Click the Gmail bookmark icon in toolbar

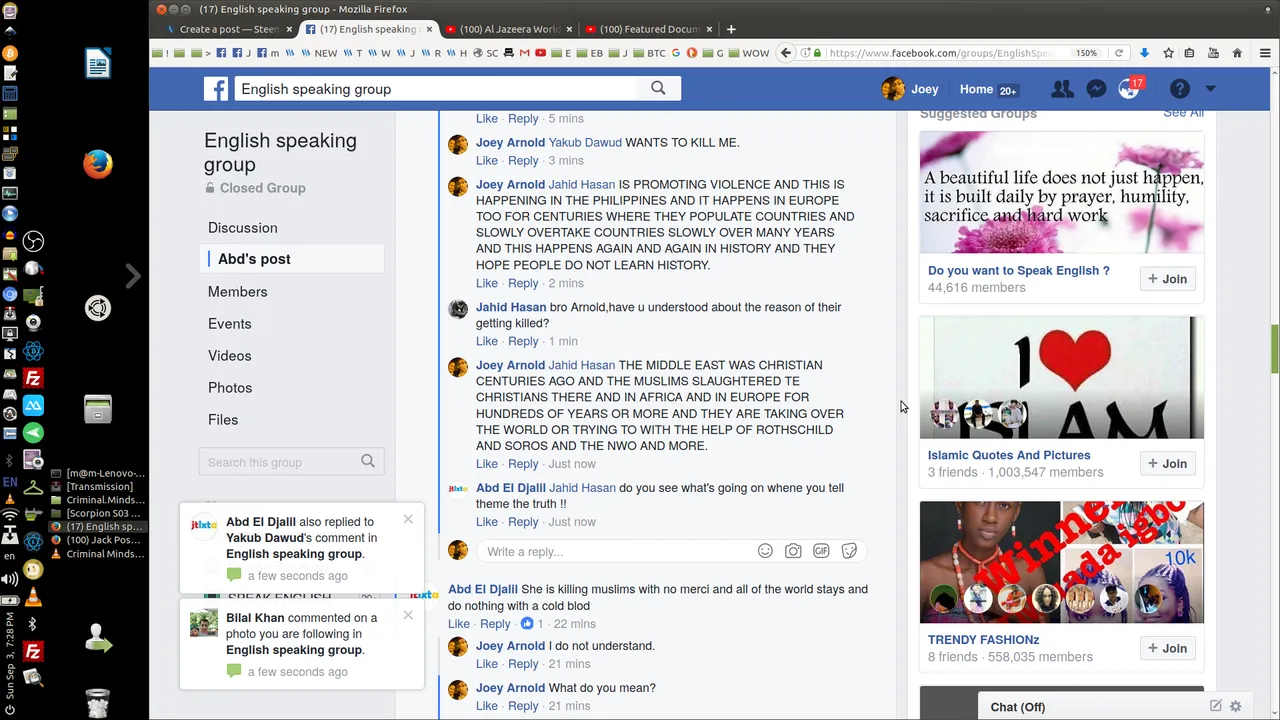pos(525,53)
